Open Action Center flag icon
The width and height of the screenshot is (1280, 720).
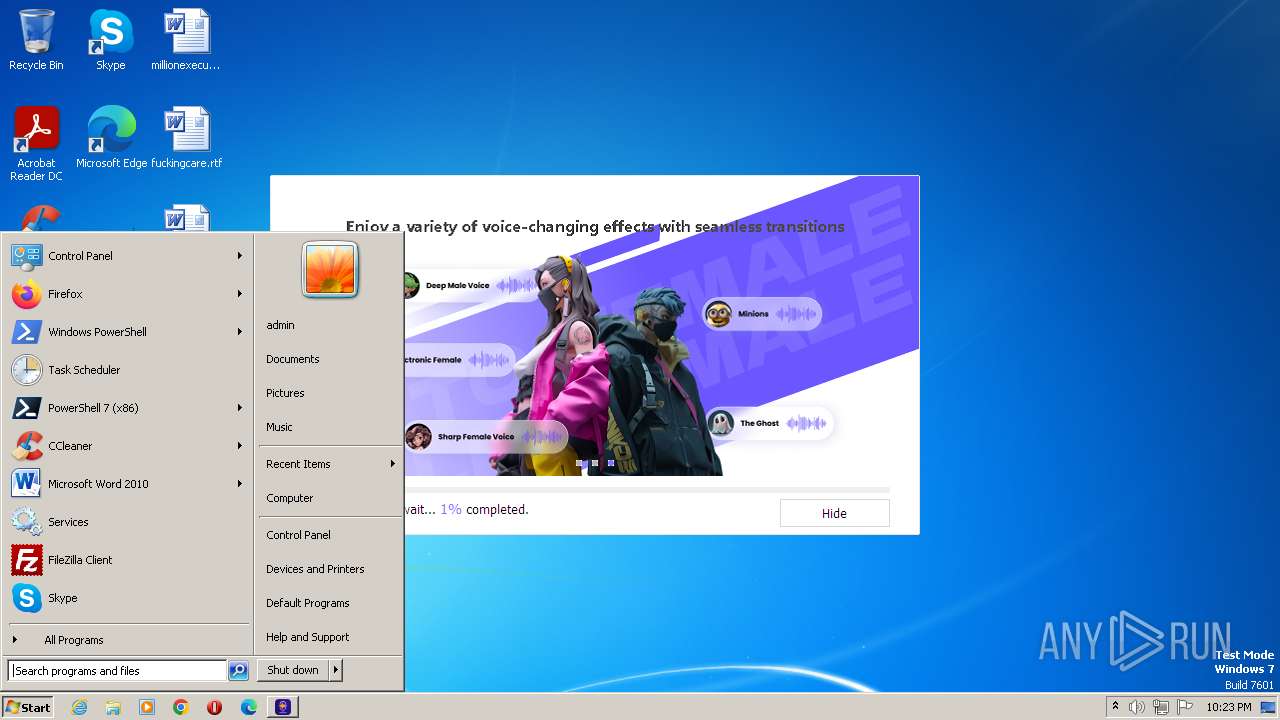tap(1185, 707)
